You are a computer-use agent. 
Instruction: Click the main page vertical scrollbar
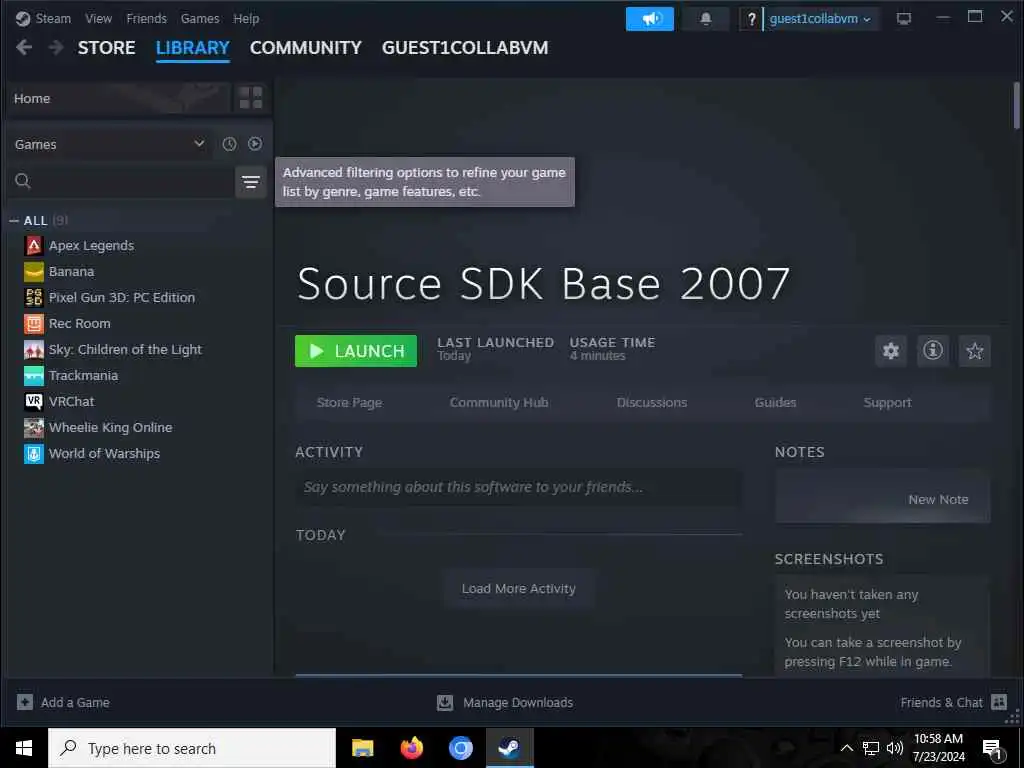[x=1016, y=106]
